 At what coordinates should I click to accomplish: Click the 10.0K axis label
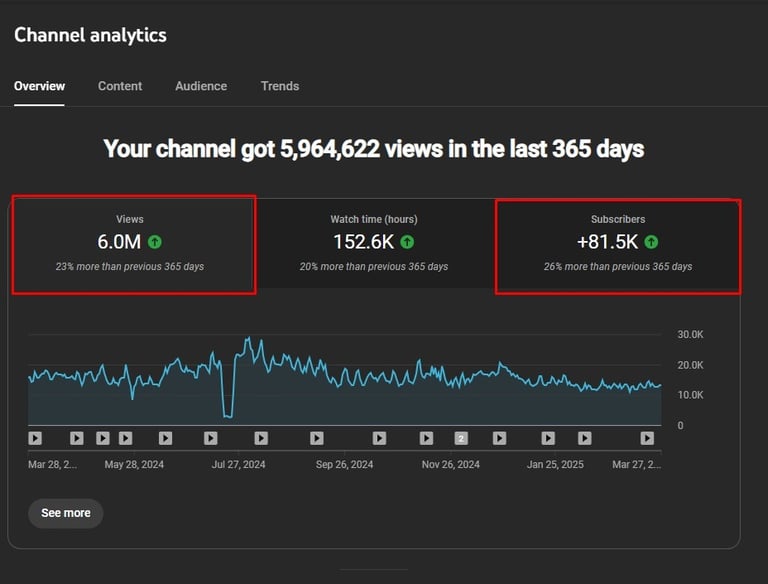coord(690,395)
